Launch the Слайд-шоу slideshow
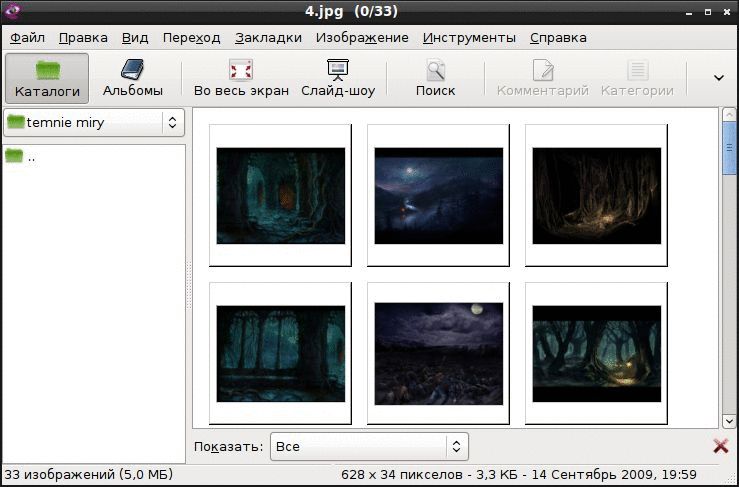Image resolution: width=739 pixels, height=487 pixels. point(338,78)
